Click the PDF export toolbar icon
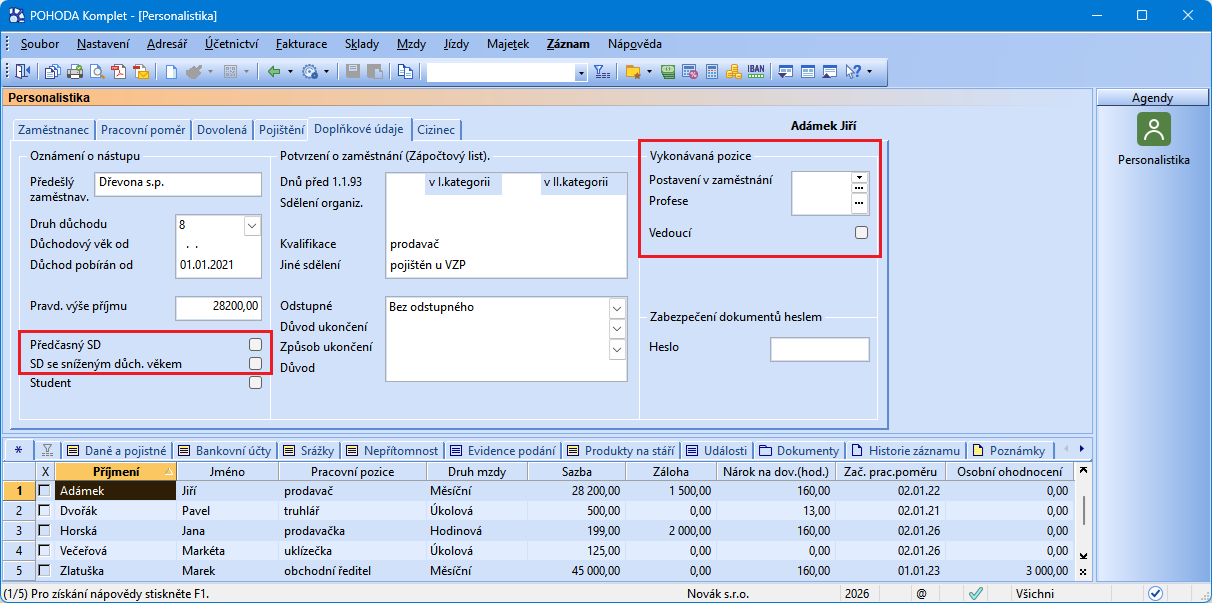This screenshot has width=1212, height=603. (119, 71)
